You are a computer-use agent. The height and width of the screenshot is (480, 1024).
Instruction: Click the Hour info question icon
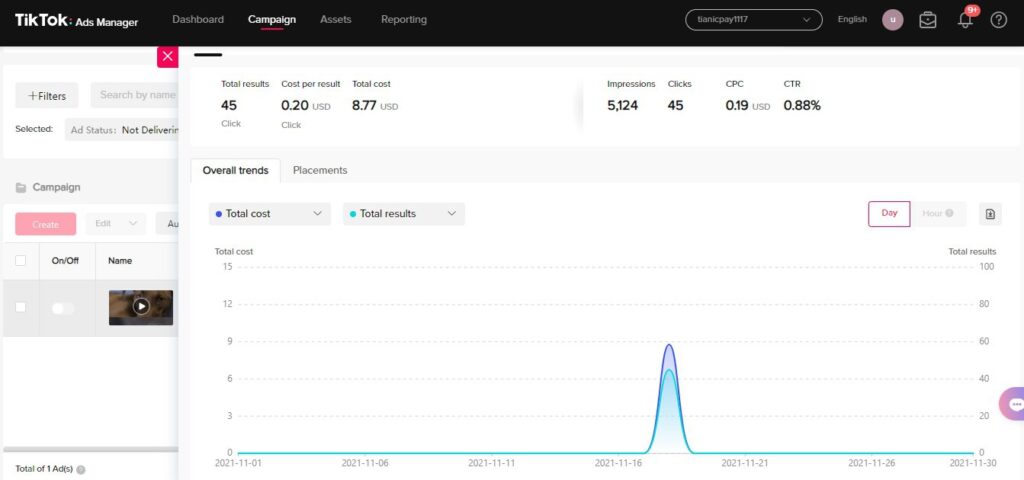pyautogui.click(x=949, y=214)
